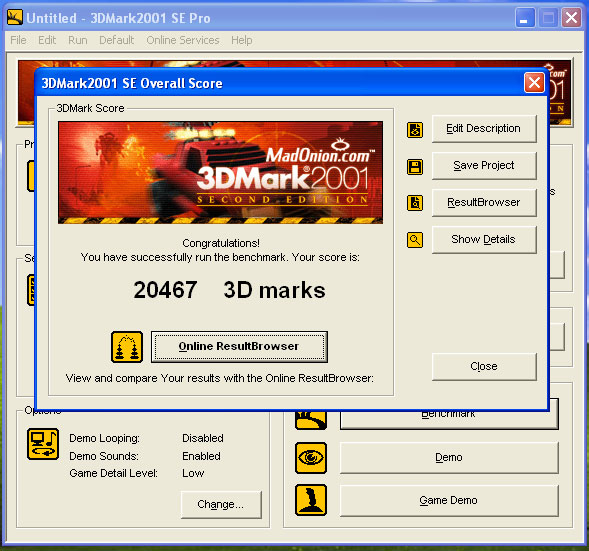This screenshot has height=551, width=589.
Task: Start the Game Demo button
Action: tap(449, 500)
